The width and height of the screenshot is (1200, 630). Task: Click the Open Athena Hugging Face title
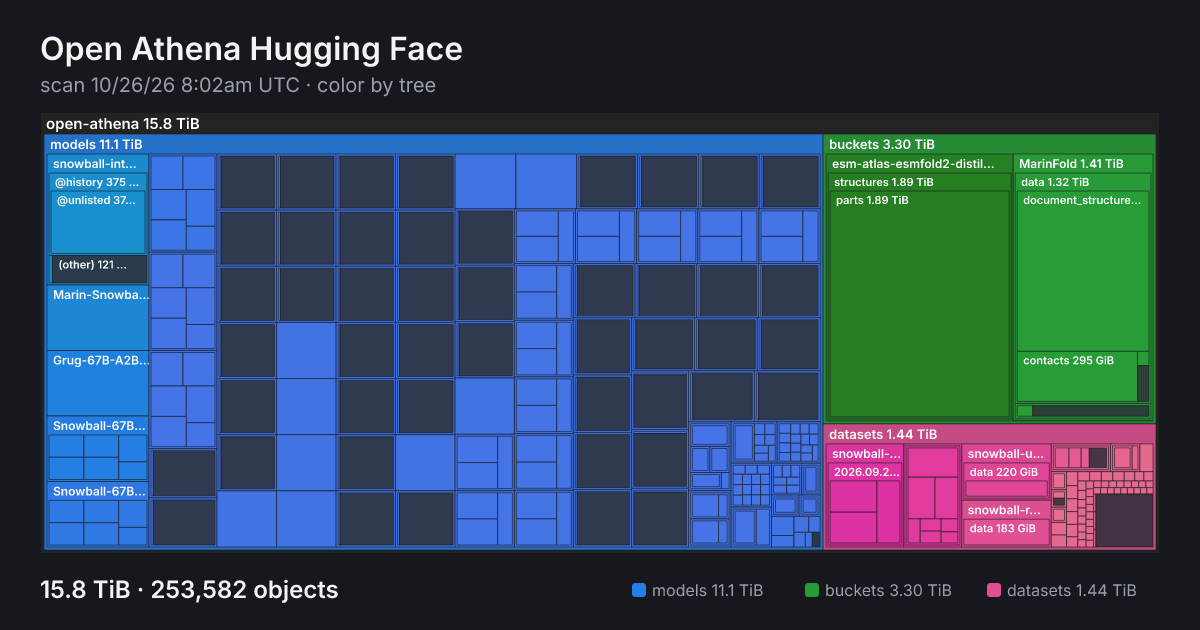(251, 48)
